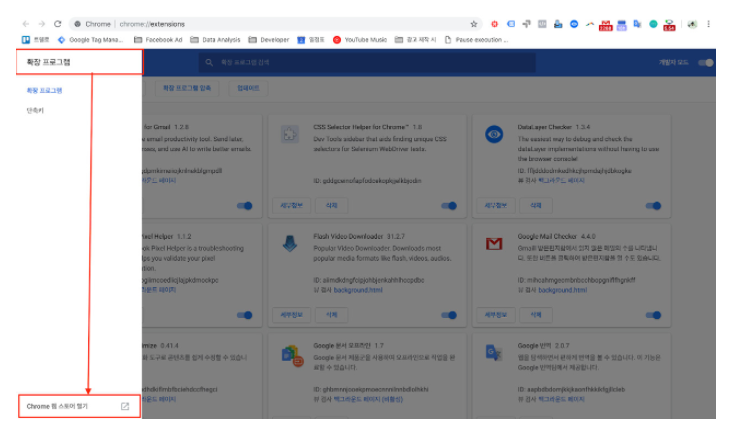Go back with the browser back arrow
This screenshot has width=745, height=448.
pos(26,24)
